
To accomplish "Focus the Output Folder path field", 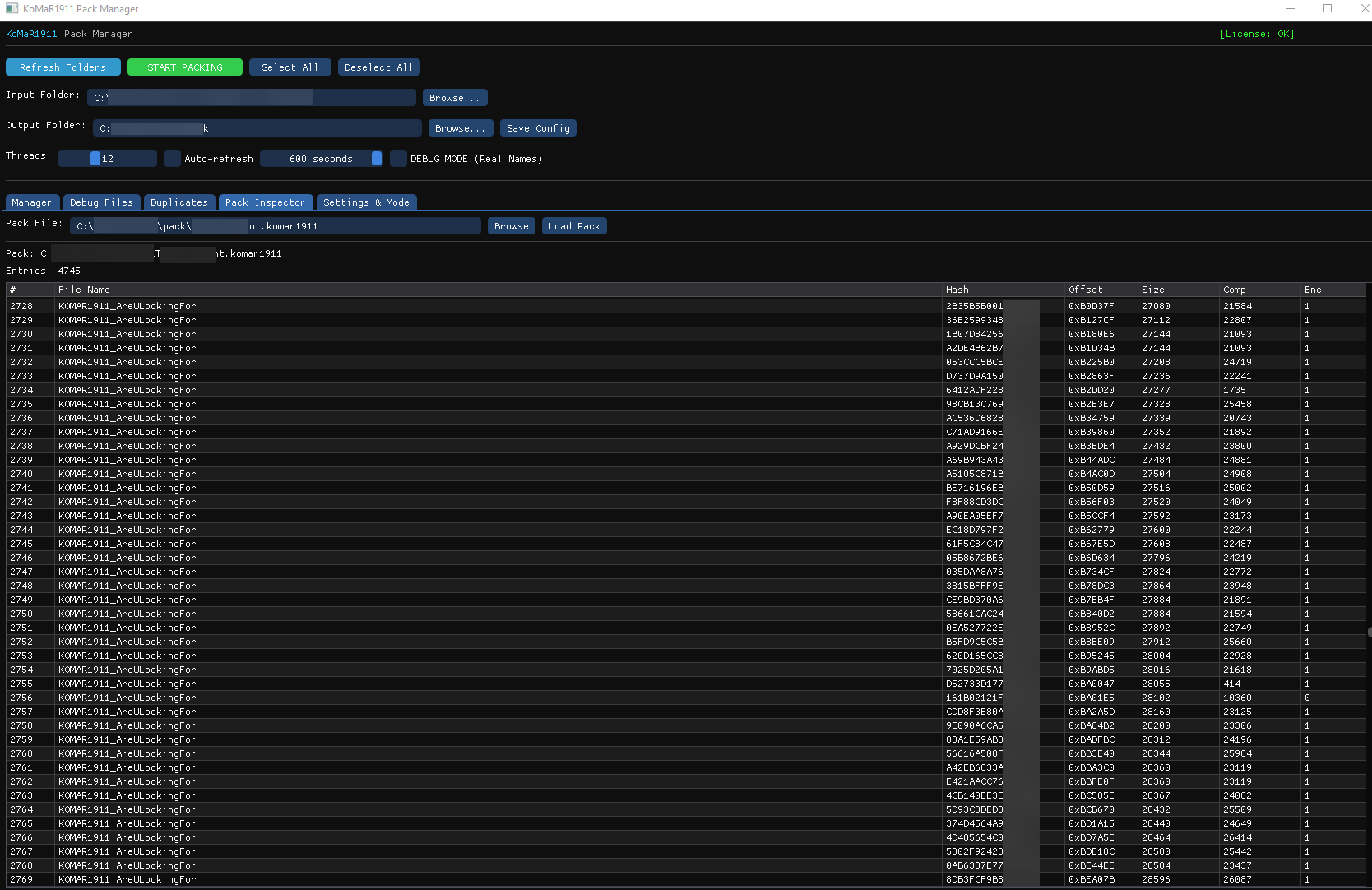I will click(x=257, y=128).
